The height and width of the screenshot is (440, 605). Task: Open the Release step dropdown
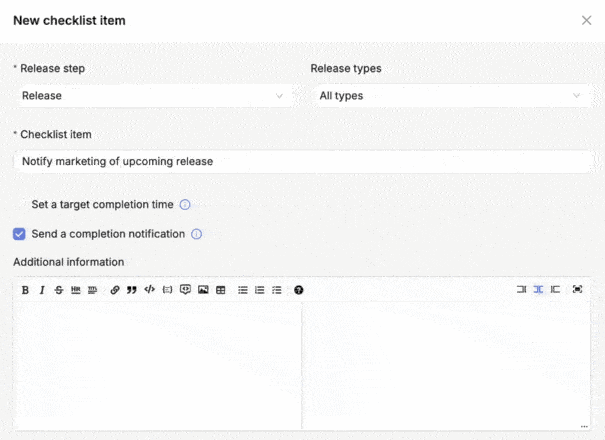tap(155, 96)
